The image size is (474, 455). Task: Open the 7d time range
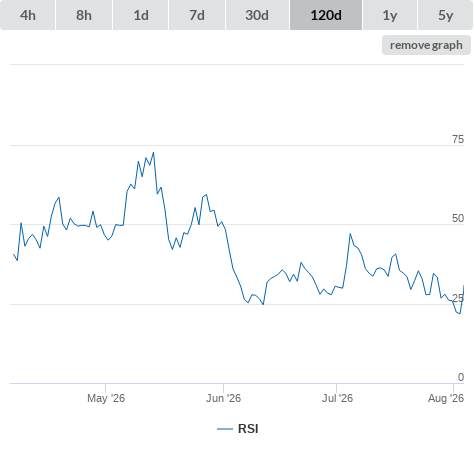197,15
